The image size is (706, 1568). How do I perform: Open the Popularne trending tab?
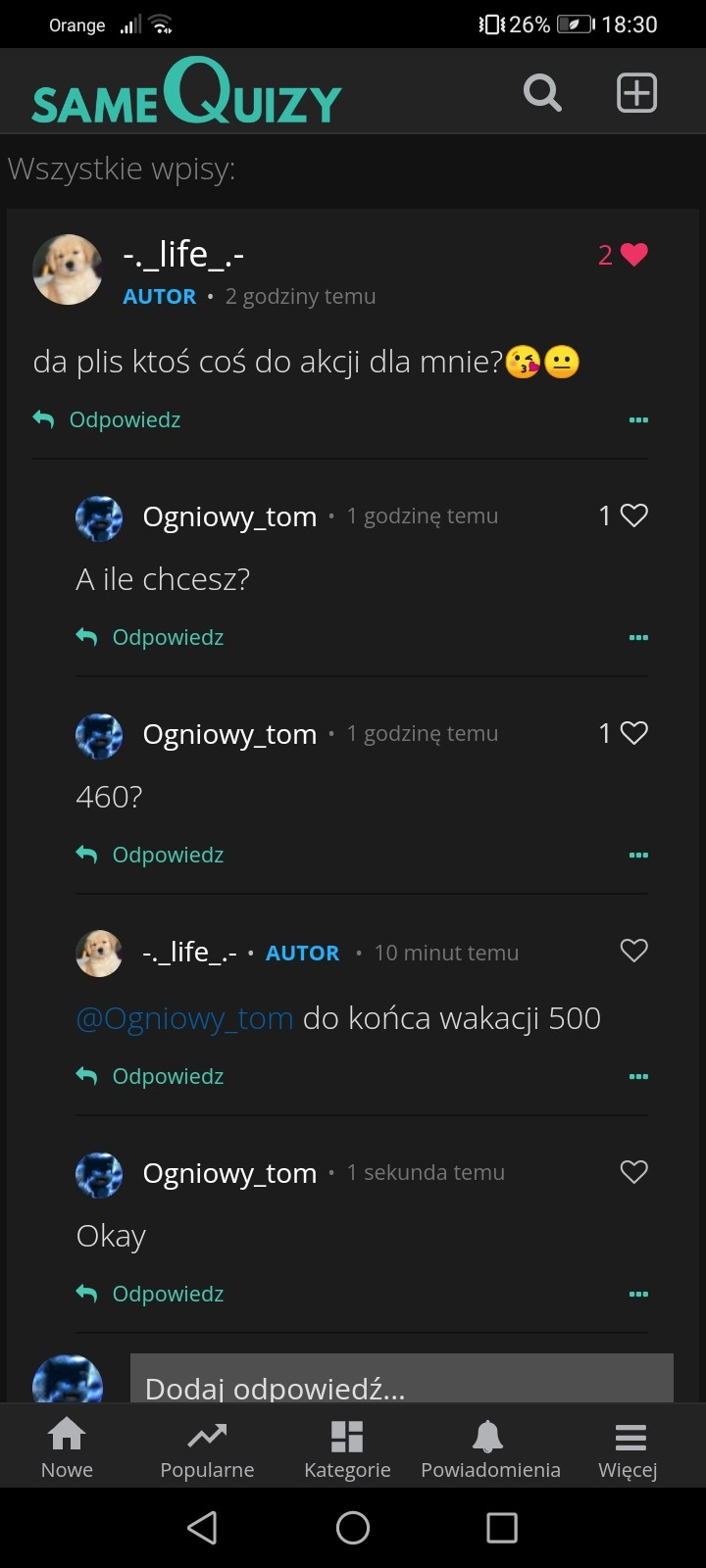(207, 1448)
